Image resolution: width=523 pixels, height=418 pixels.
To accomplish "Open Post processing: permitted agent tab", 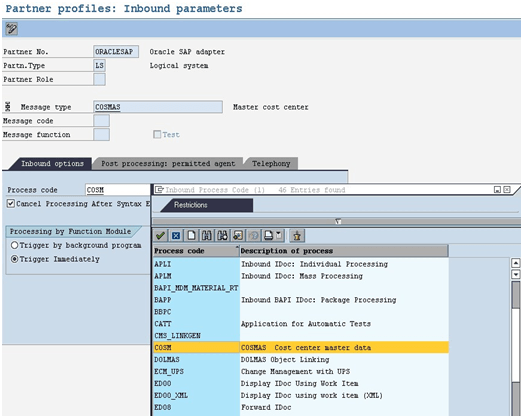I will click(x=168, y=163).
